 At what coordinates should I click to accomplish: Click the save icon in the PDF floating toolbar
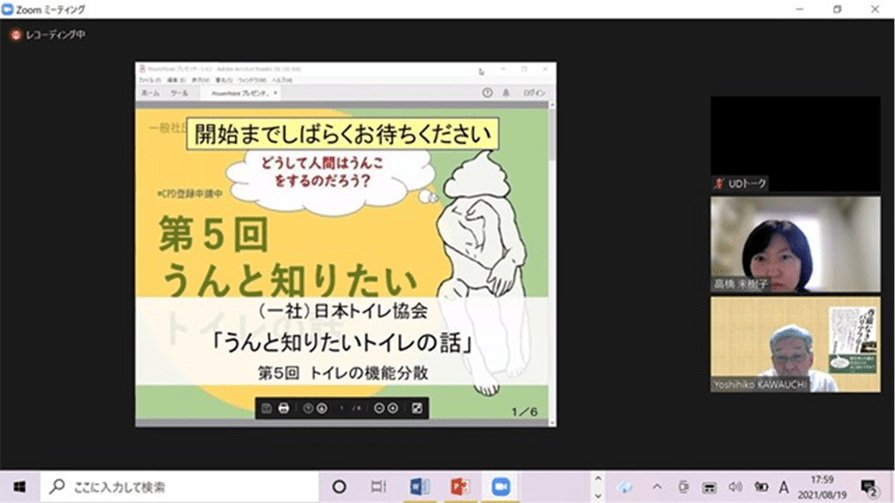(266, 408)
